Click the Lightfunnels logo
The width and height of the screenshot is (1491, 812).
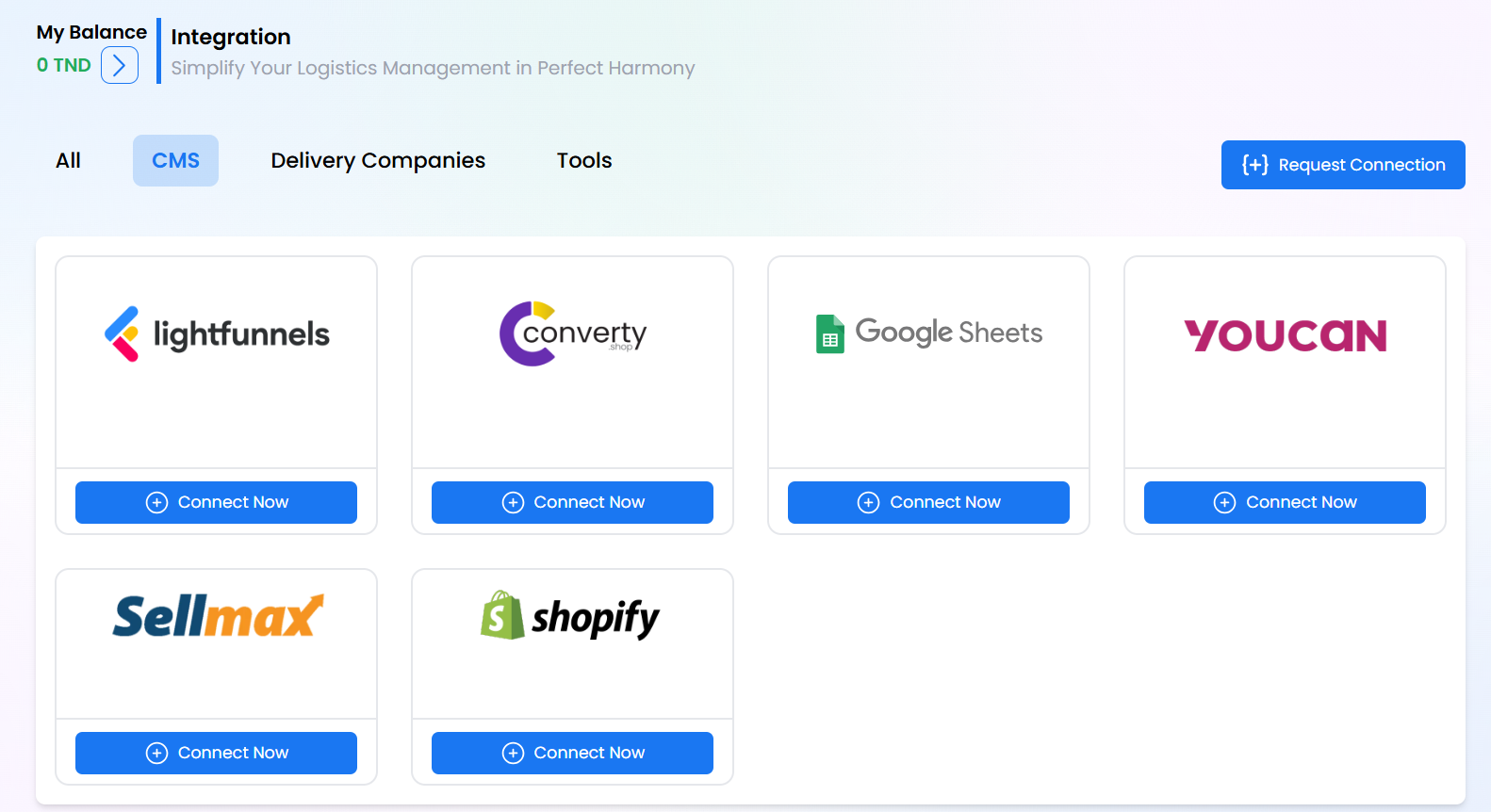[217, 334]
